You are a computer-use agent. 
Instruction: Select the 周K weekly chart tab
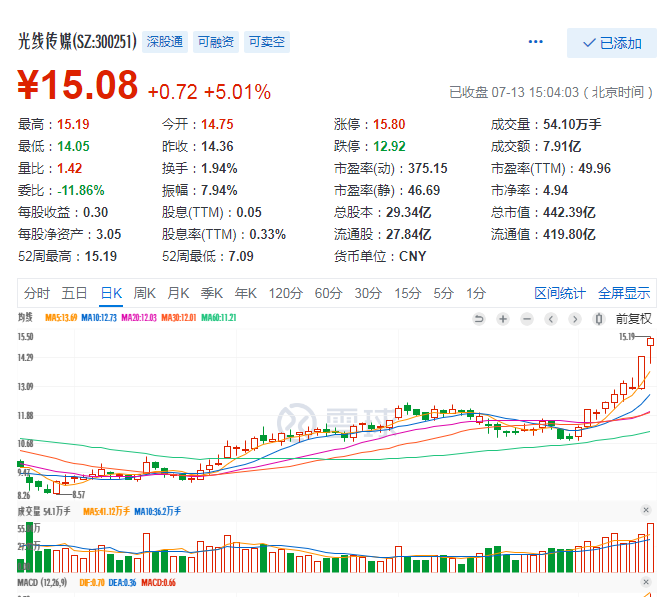click(x=145, y=293)
